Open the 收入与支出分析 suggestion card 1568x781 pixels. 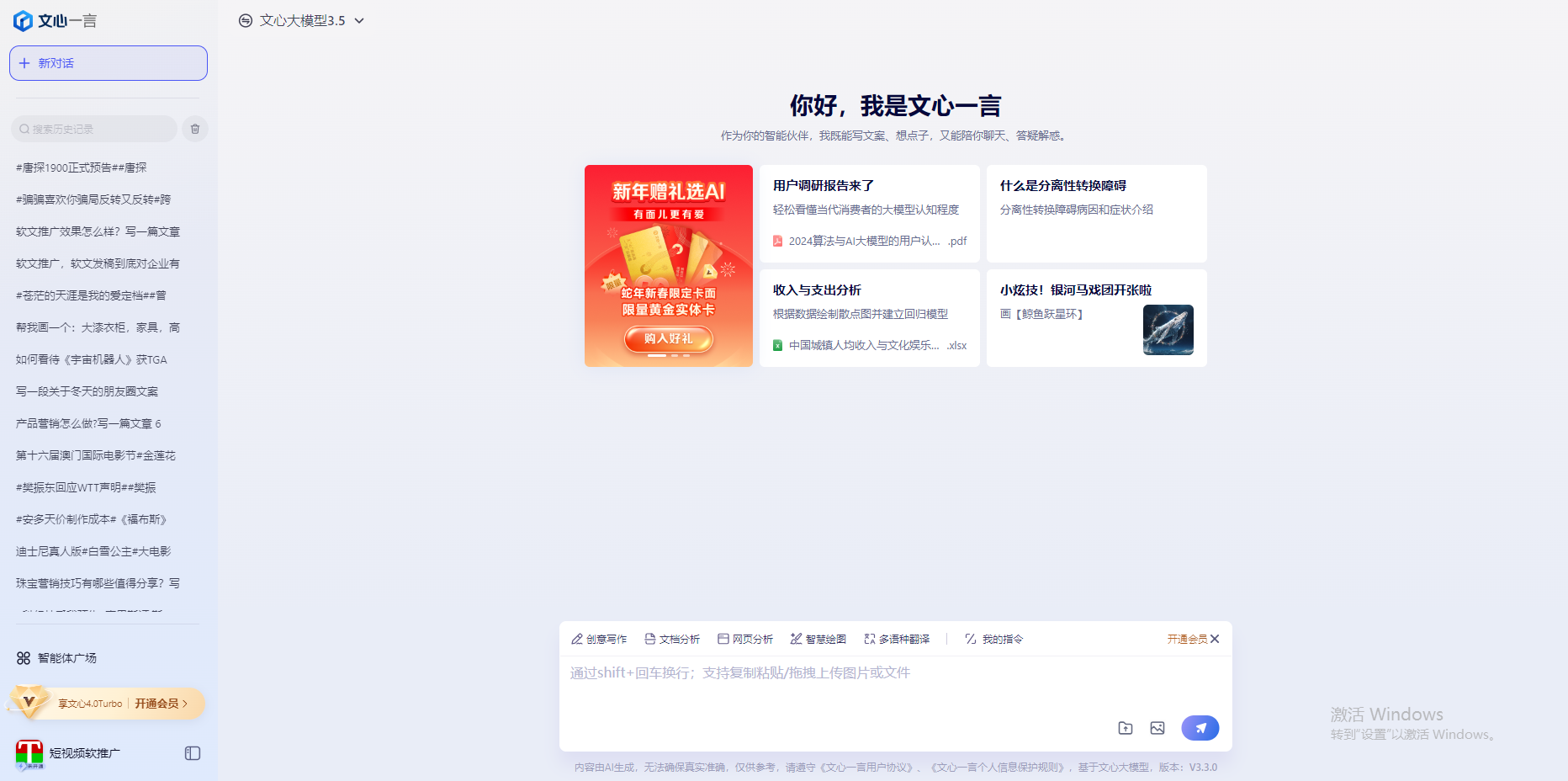[870, 318]
